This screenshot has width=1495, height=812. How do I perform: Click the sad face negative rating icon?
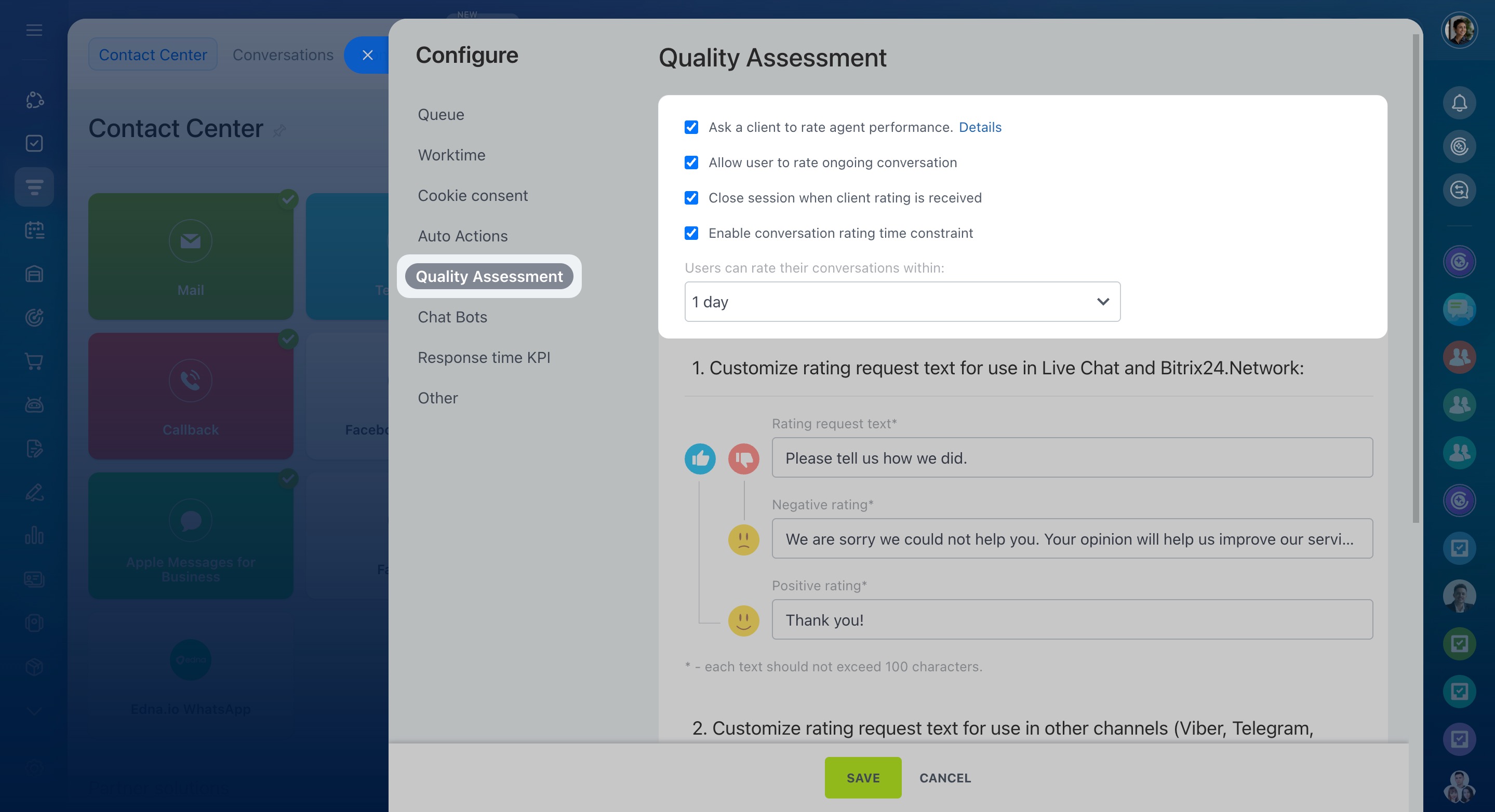(743, 540)
